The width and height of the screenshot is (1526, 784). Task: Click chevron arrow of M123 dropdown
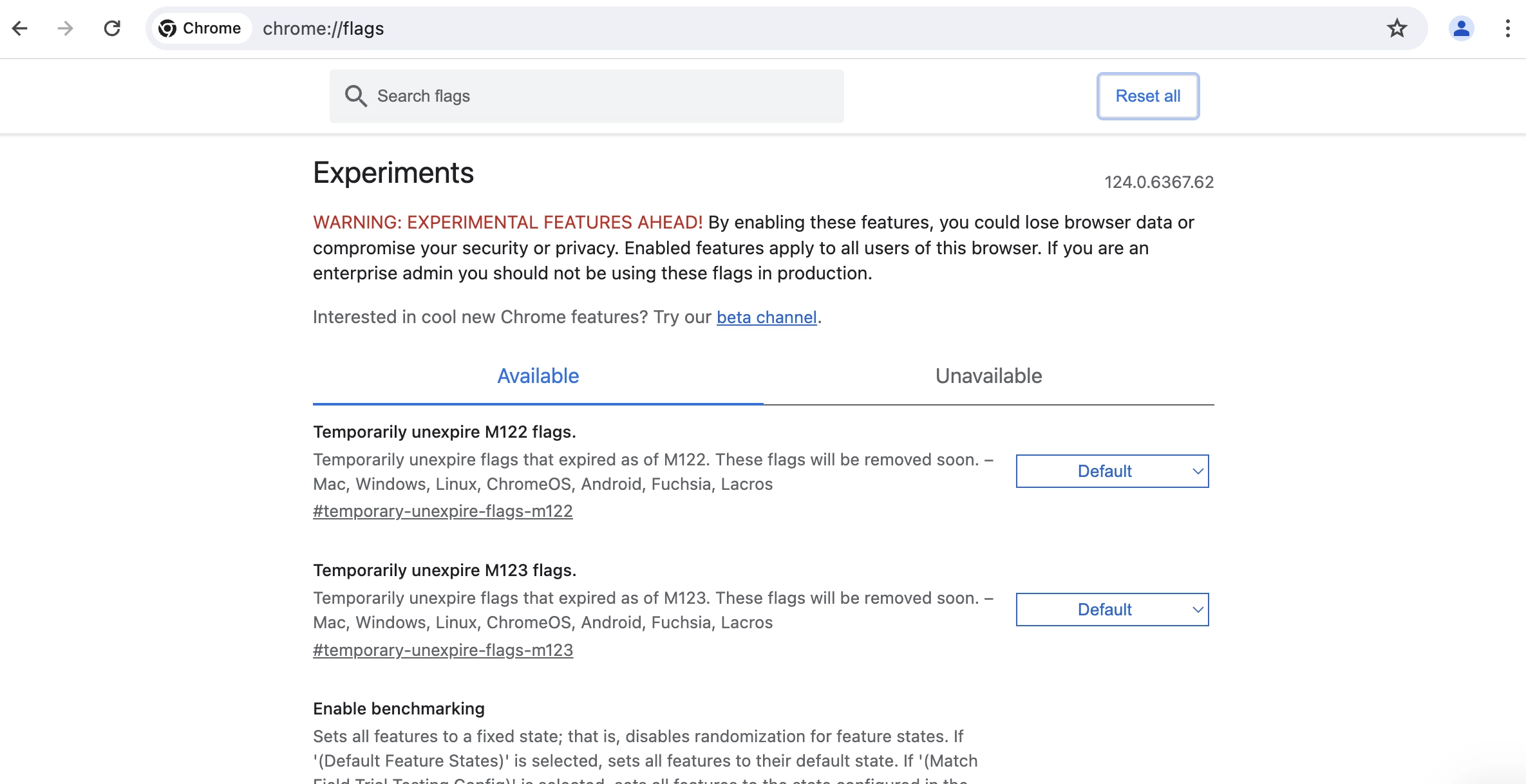(1198, 610)
